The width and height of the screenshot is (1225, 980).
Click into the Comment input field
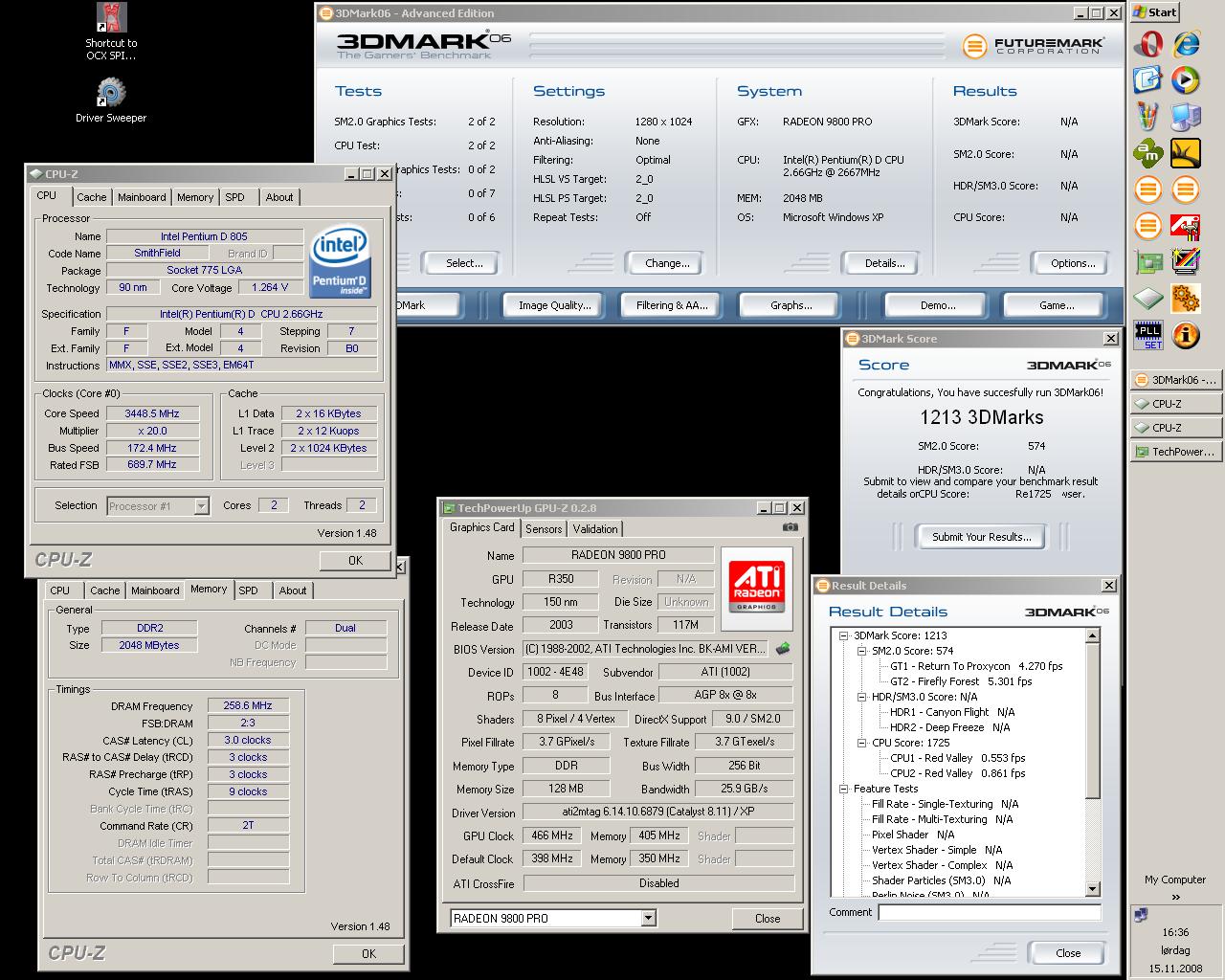pos(990,913)
